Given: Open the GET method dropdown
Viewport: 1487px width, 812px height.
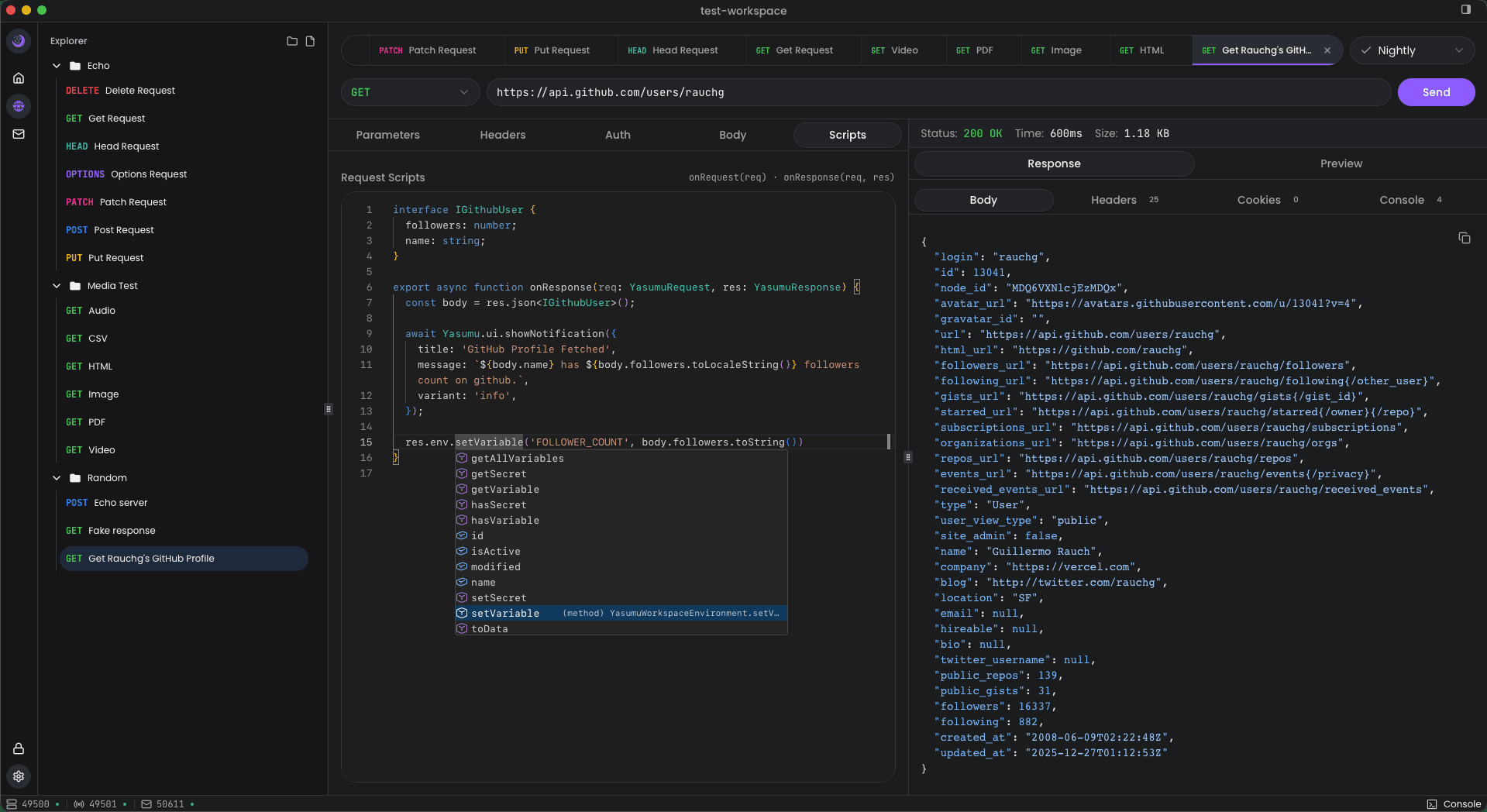Looking at the screenshot, I should click(x=410, y=92).
